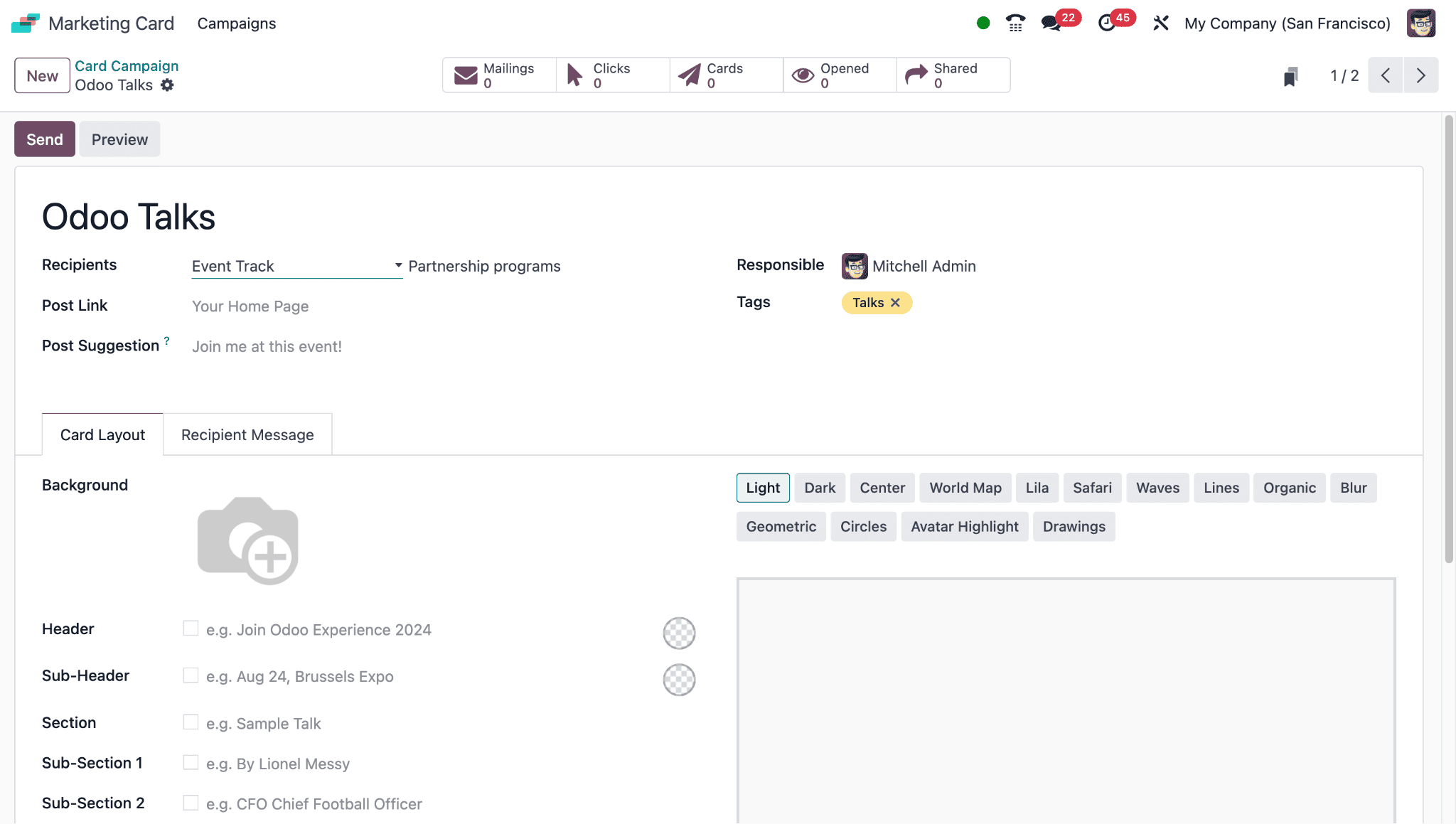Click the Section text input field

pyautogui.click(x=451, y=724)
